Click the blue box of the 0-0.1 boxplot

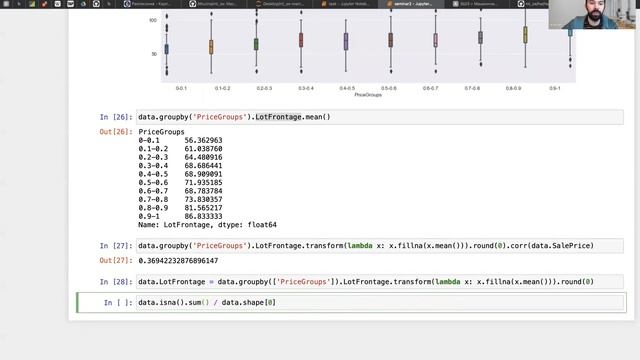tap(167, 49)
